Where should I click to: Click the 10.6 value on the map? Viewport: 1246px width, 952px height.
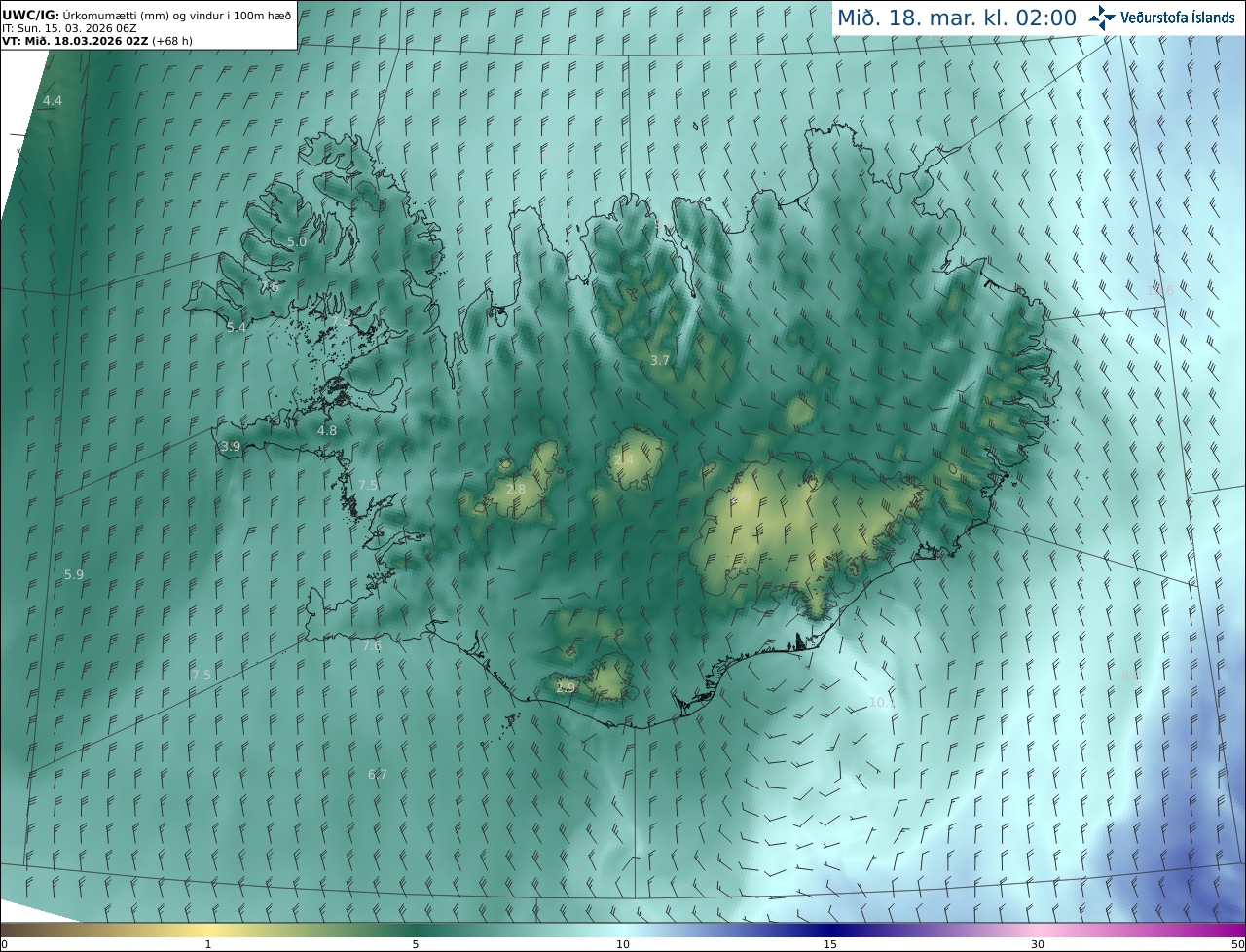(1160, 290)
